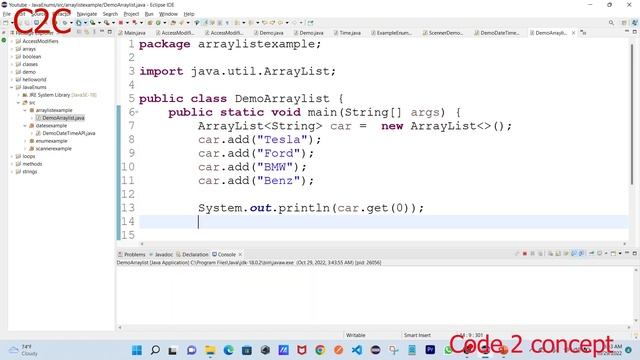Open Windows Start menu on taskbar
Screen dimensions: 640x360
point(137,350)
